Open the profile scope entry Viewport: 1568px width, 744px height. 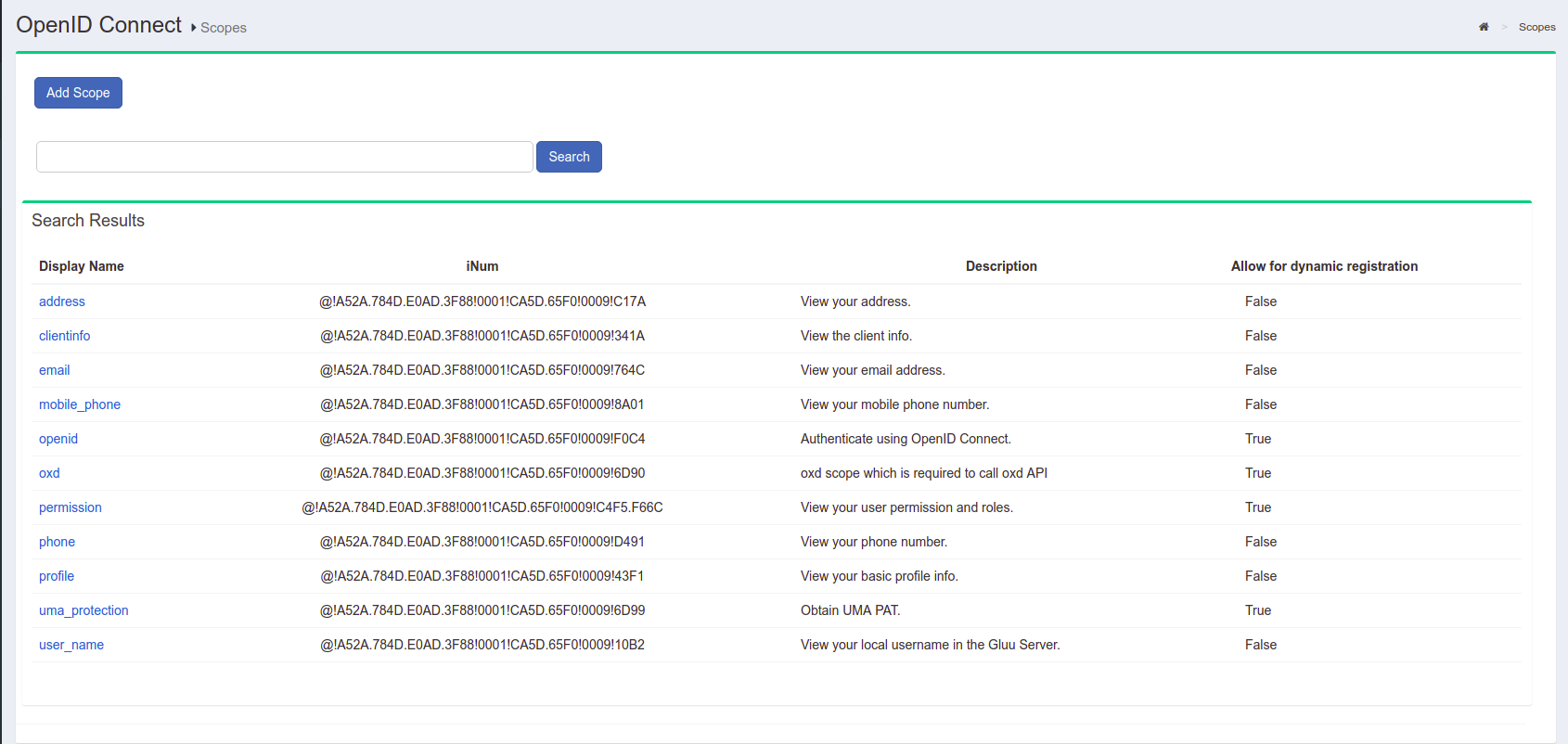click(x=57, y=576)
